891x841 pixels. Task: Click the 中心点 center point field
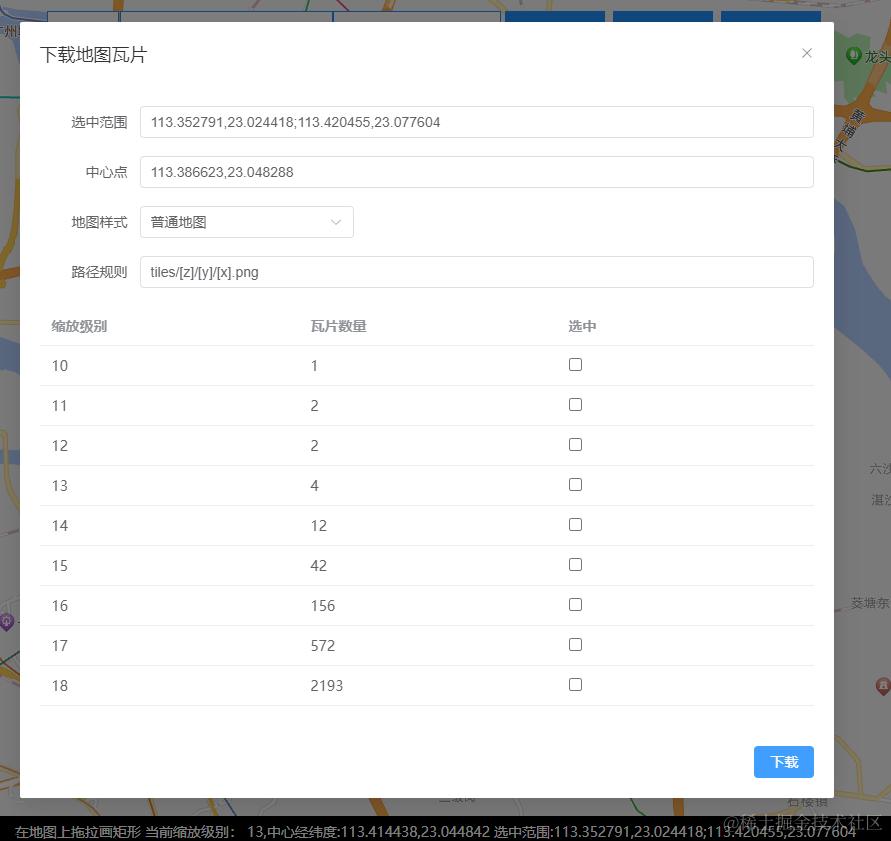(477, 171)
